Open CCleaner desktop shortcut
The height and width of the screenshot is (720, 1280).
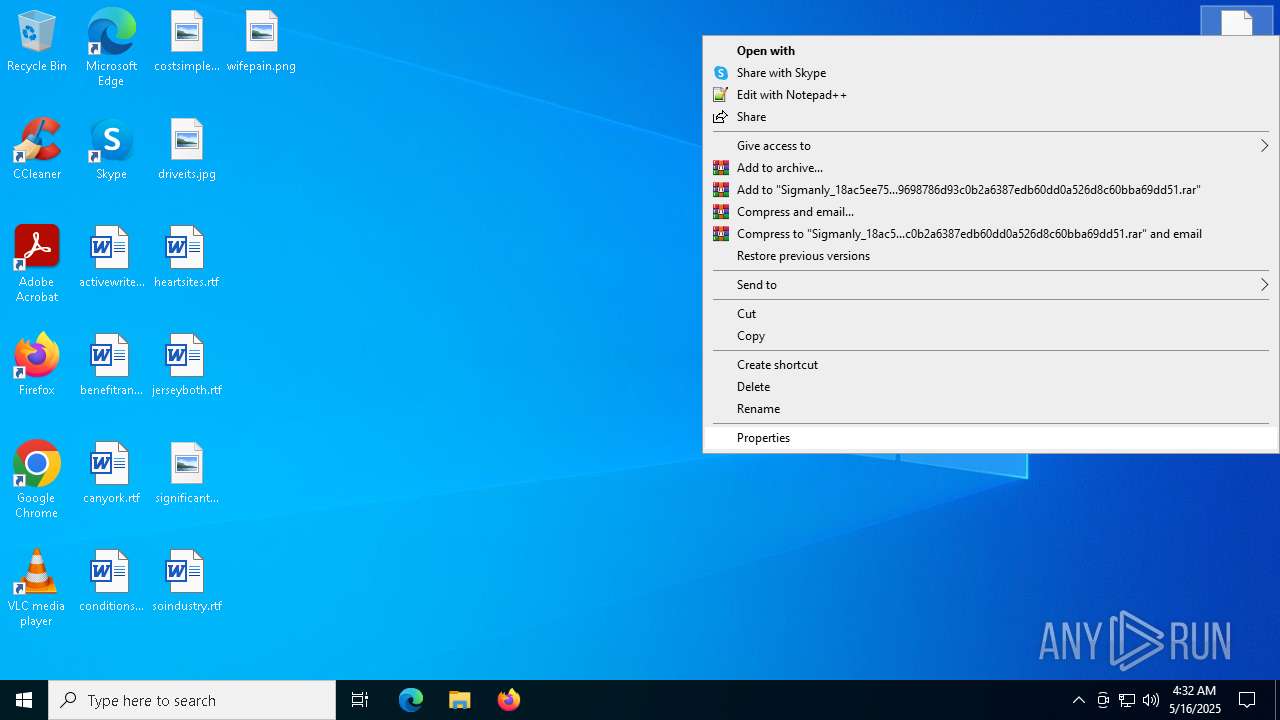(37, 150)
